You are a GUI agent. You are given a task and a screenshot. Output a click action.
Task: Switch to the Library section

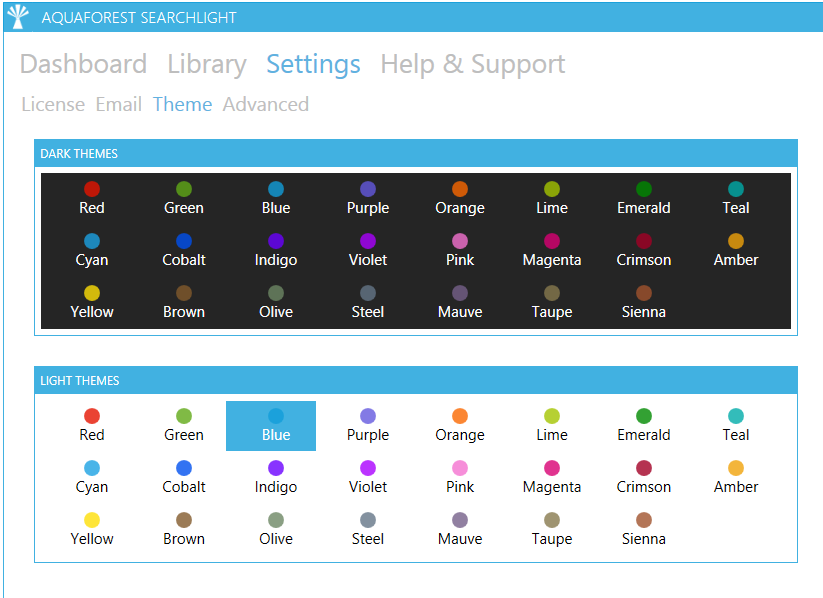pos(206,64)
